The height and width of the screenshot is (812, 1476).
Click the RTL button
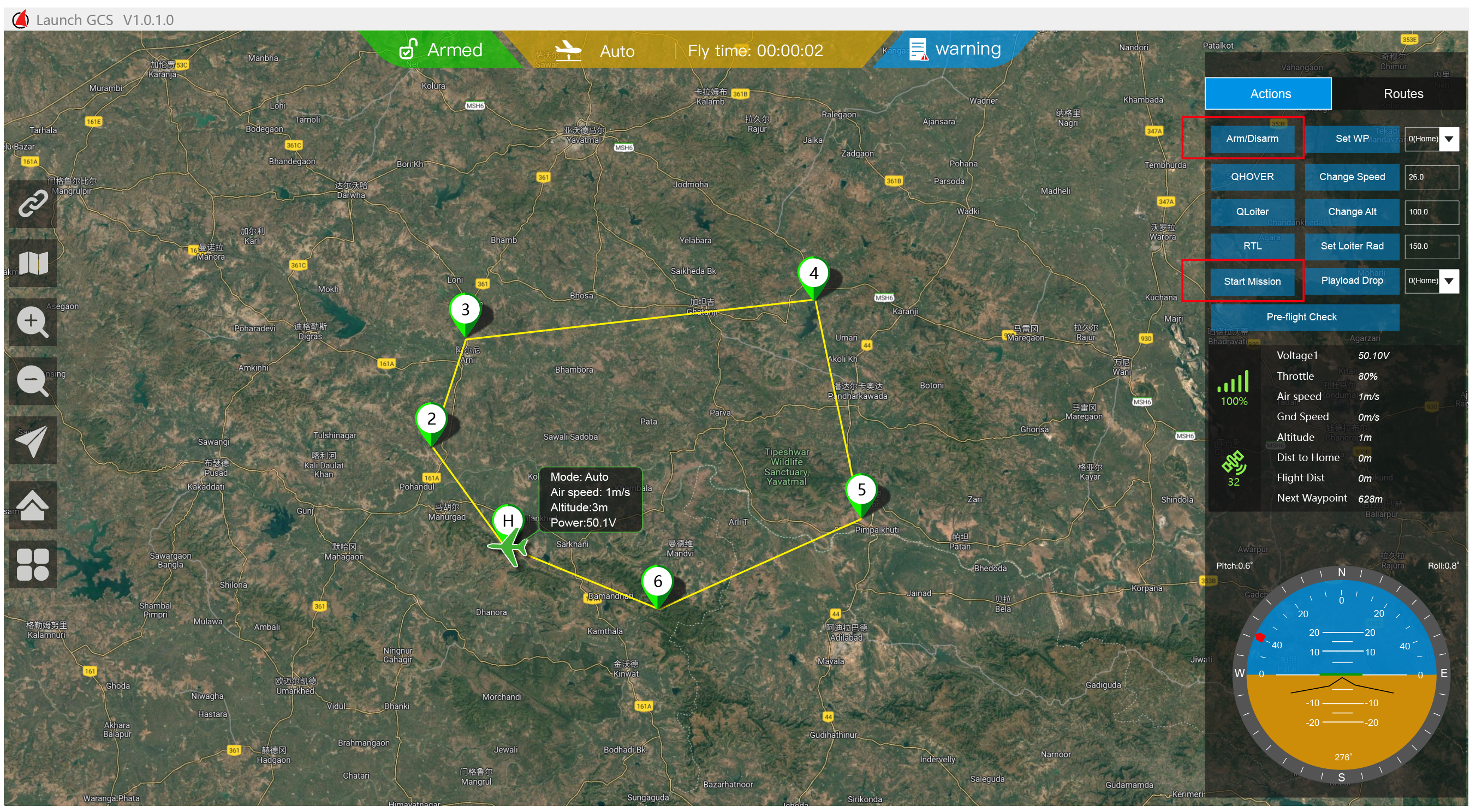(x=1252, y=246)
